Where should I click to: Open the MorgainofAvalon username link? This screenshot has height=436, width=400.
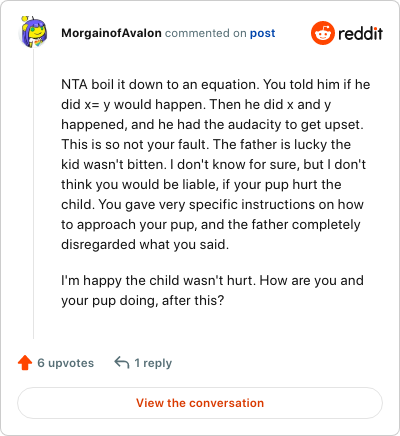click(x=111, y=33)
